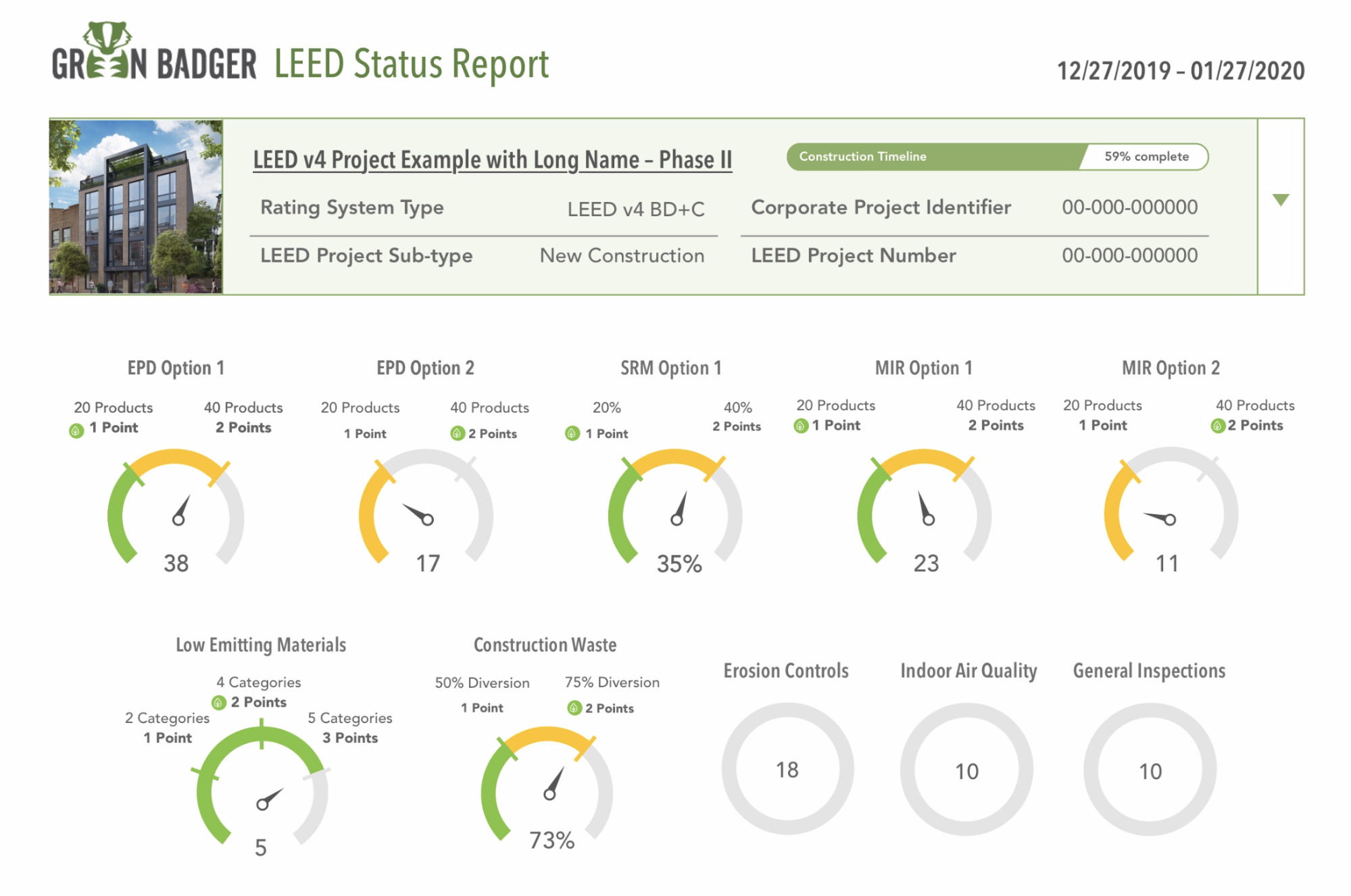
Task: Click the Construction Timeline progress bar
Action: tap(998, 157)
